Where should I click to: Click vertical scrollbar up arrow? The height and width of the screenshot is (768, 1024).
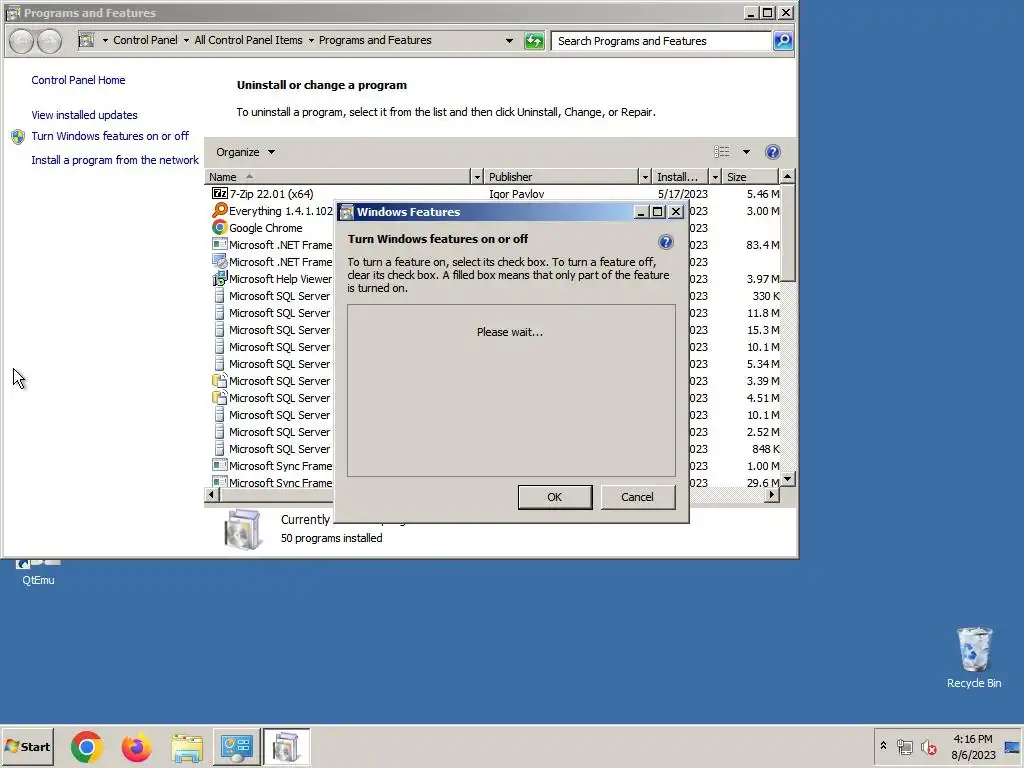(788, 176)
